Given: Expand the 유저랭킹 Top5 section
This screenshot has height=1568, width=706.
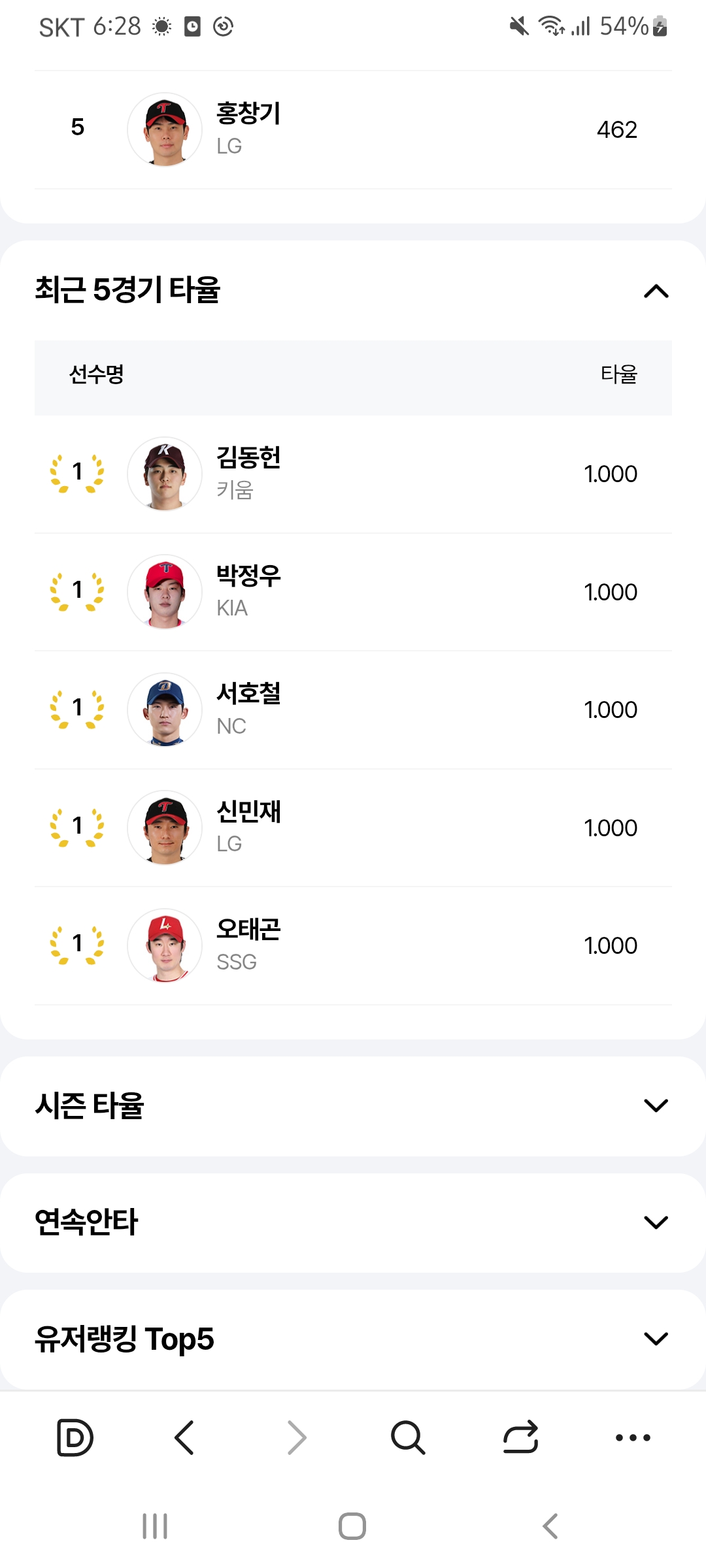Looking at the screenshot, I should tap(656, 1339).
